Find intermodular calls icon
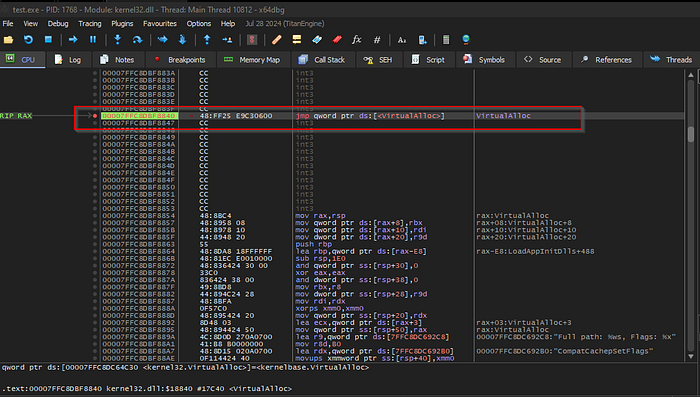This screenshot has height=397, width=700. pos(422,40)
